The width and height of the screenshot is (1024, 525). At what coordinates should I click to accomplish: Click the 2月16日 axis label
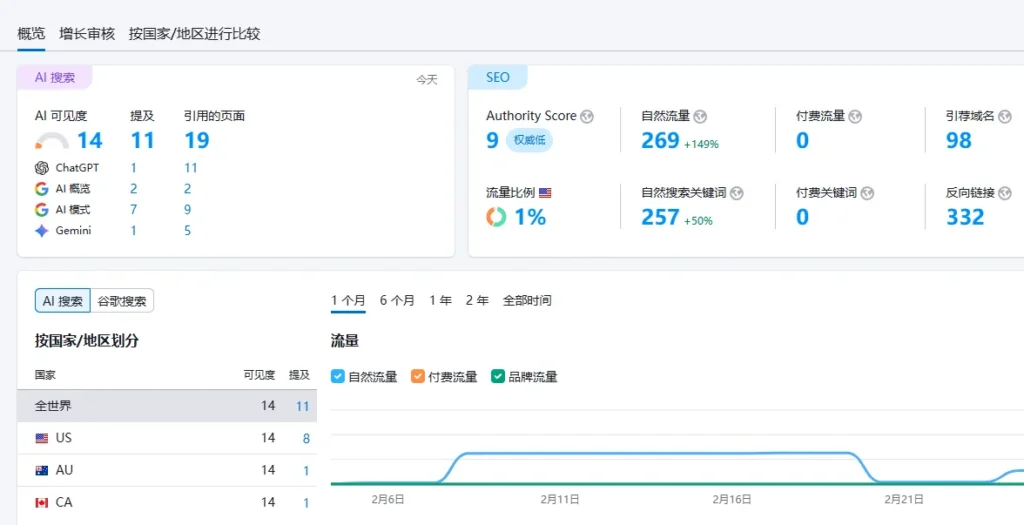coord(731,500)
